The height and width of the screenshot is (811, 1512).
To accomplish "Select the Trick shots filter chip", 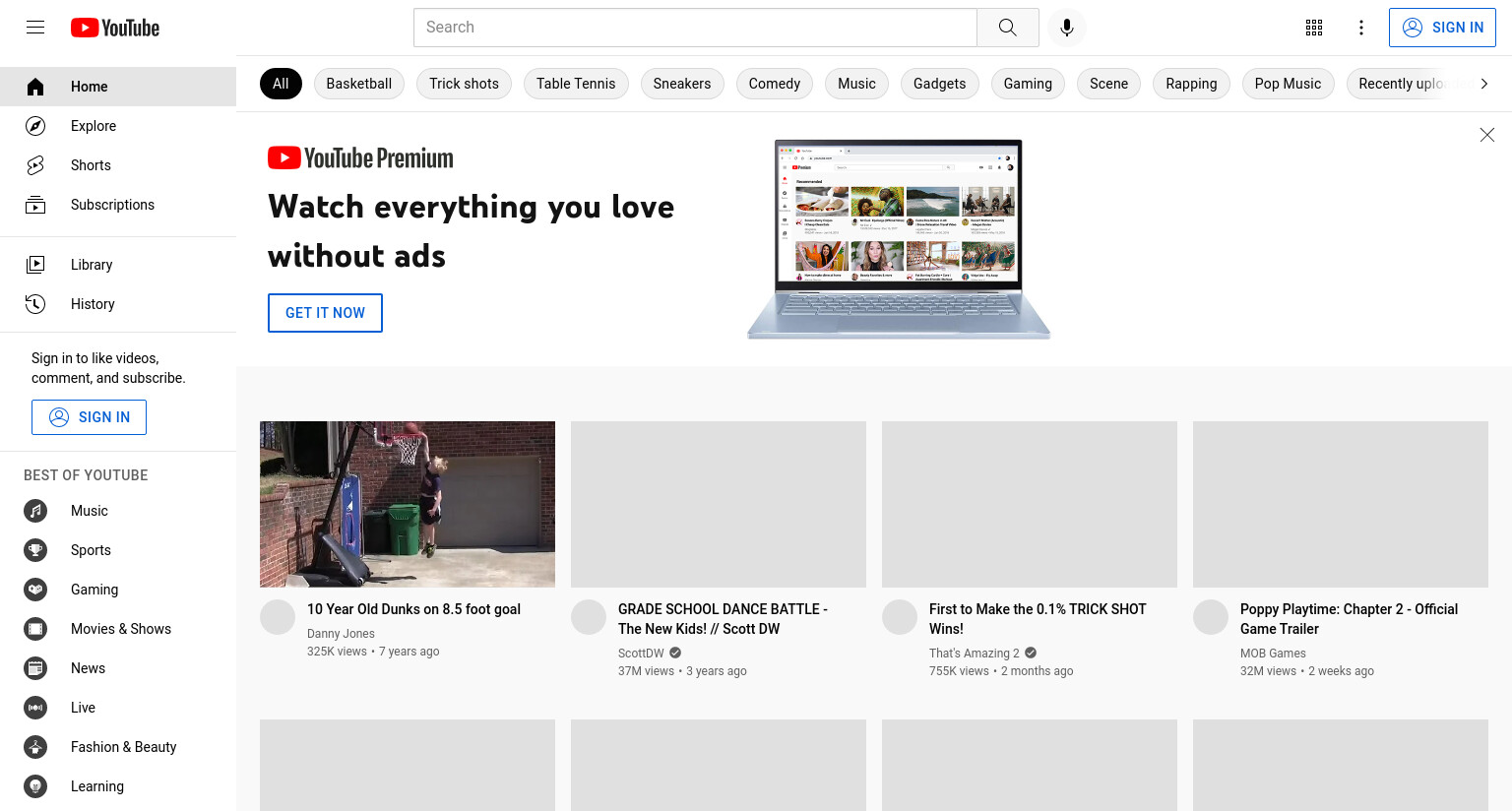I will click(464, 84).
